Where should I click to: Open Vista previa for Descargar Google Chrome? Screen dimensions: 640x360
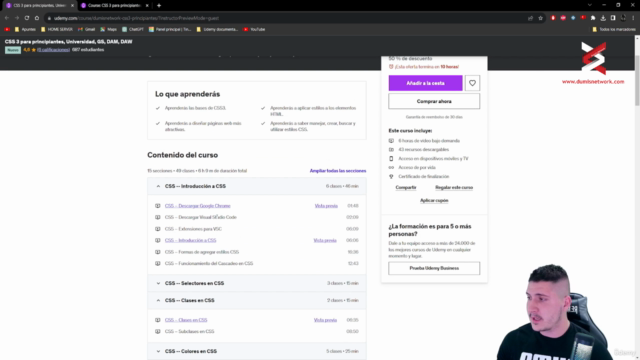pos(326,206)
